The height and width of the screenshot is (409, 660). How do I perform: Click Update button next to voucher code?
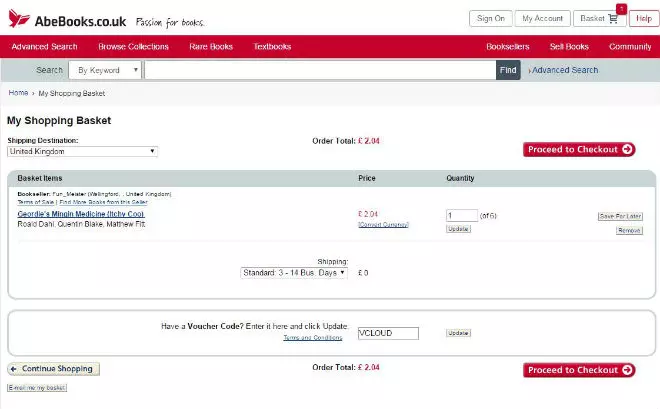[458, 333]
